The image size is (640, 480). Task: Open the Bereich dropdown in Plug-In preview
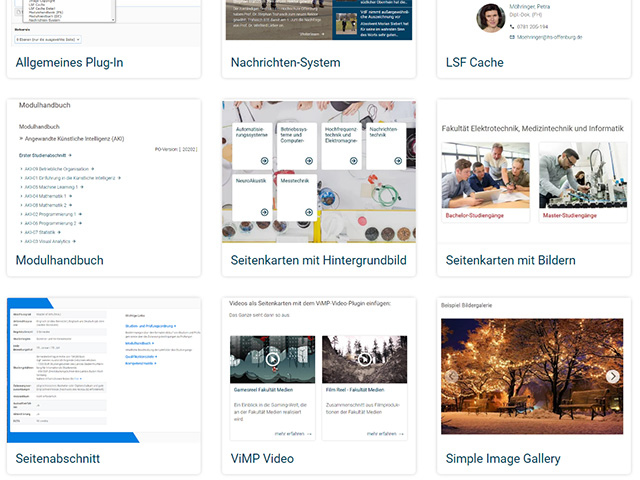coord(48,40)
